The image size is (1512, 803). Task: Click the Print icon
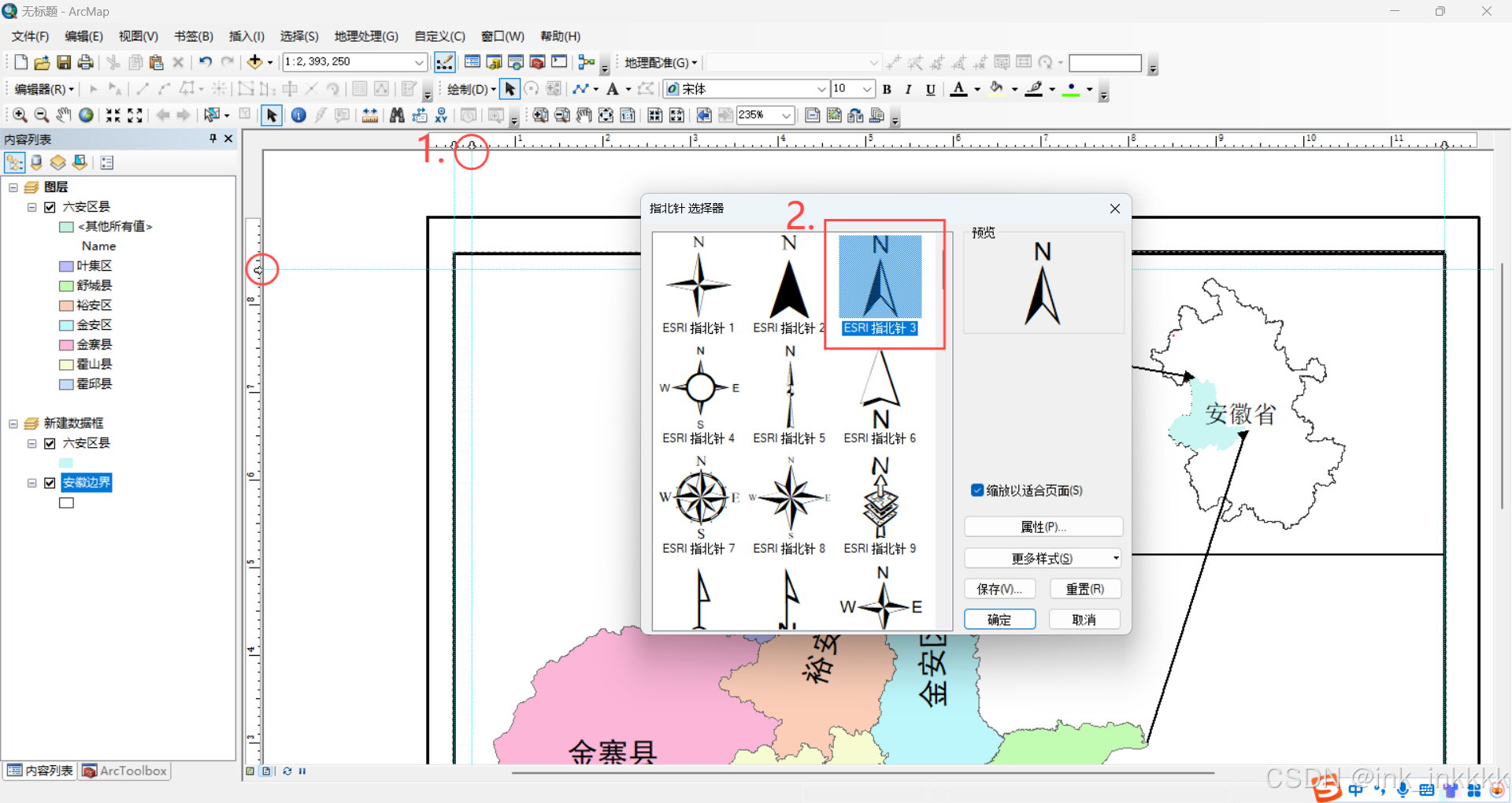tap(86, 62)
